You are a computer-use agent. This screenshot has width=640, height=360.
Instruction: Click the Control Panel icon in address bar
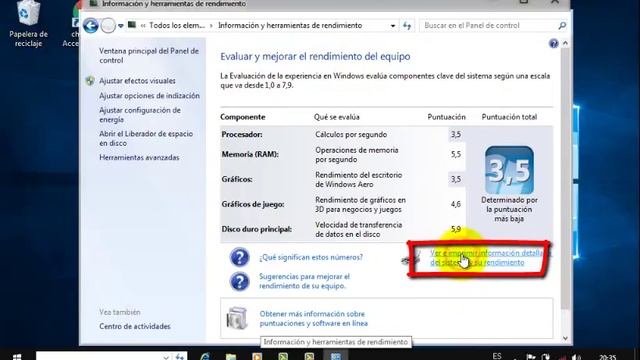tap(131, 25)
